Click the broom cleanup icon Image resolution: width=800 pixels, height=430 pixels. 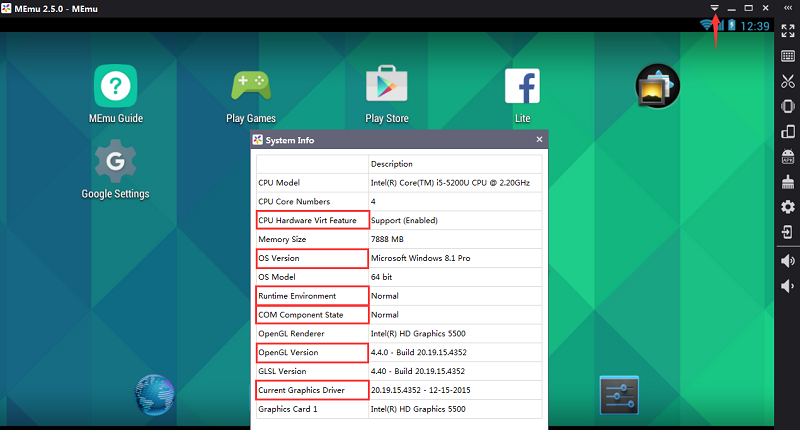[x=787, y=182]
